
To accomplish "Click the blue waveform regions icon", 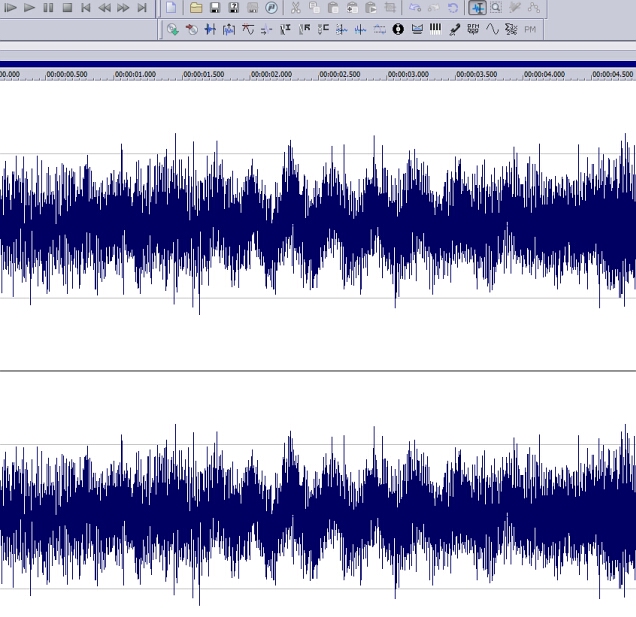I will tap(210, 29).
